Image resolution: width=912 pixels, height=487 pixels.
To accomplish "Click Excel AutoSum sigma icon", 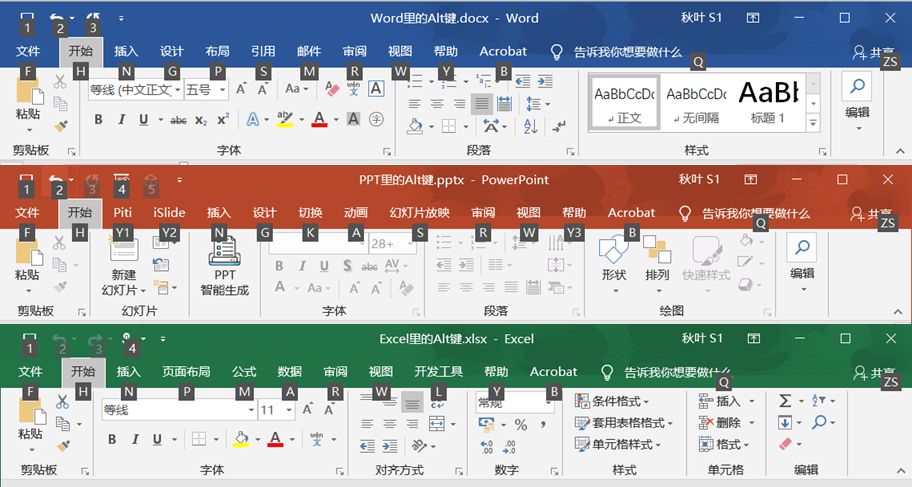I will pos(785,400).
